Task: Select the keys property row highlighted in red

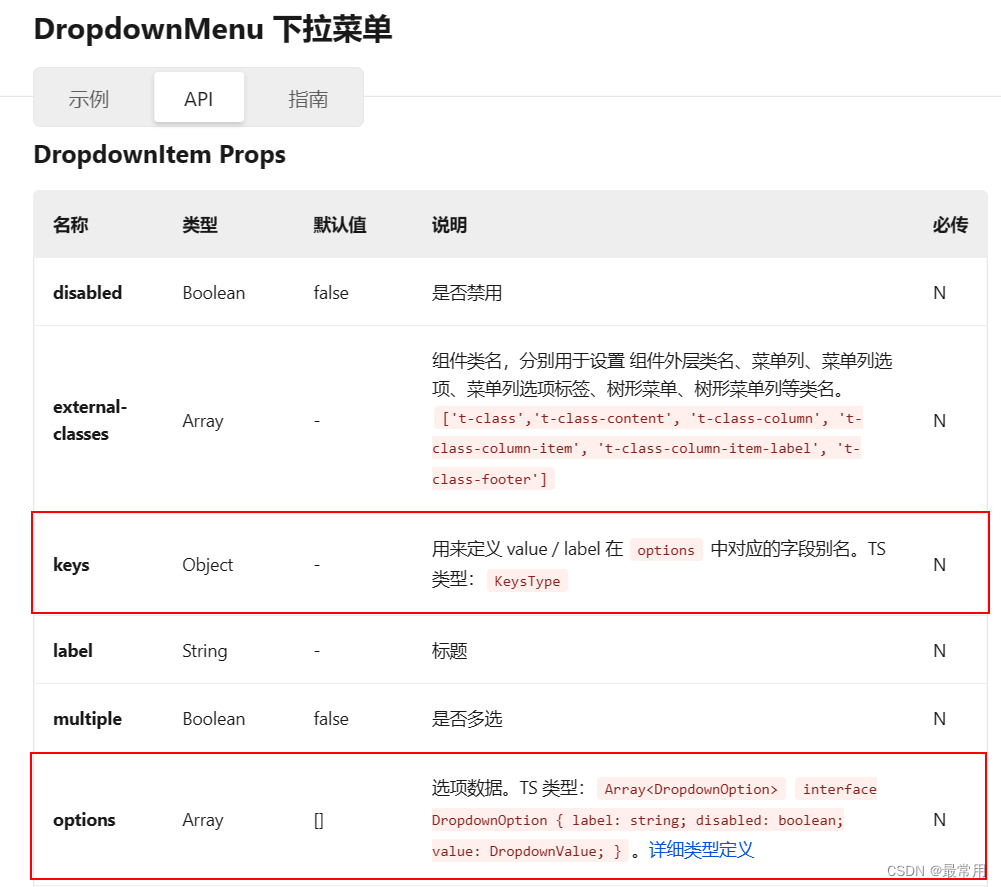Action: [500, 564]
